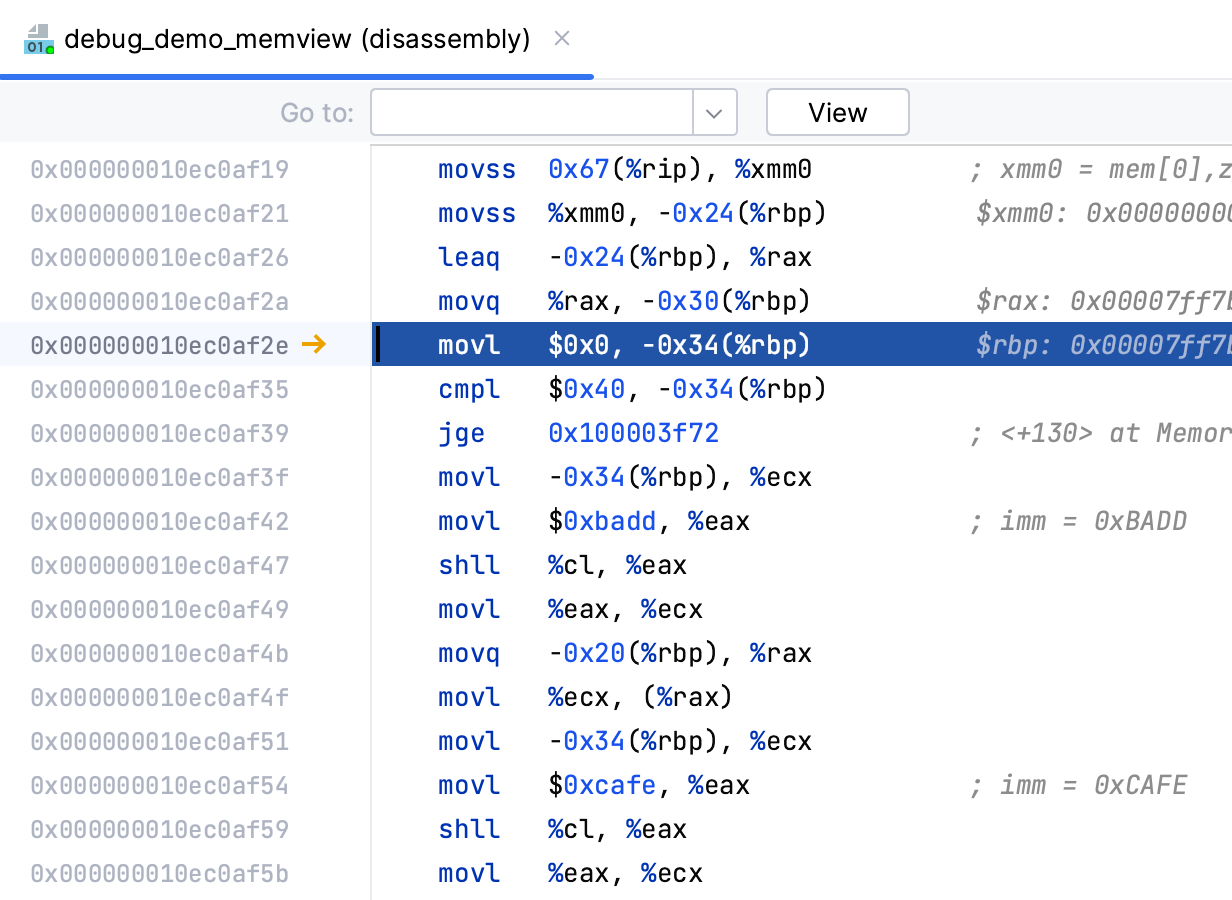Screen dimensions: 1232x900
Task: Click the movl $0xbadd, %eax line
Action: [x=594, y=521]
